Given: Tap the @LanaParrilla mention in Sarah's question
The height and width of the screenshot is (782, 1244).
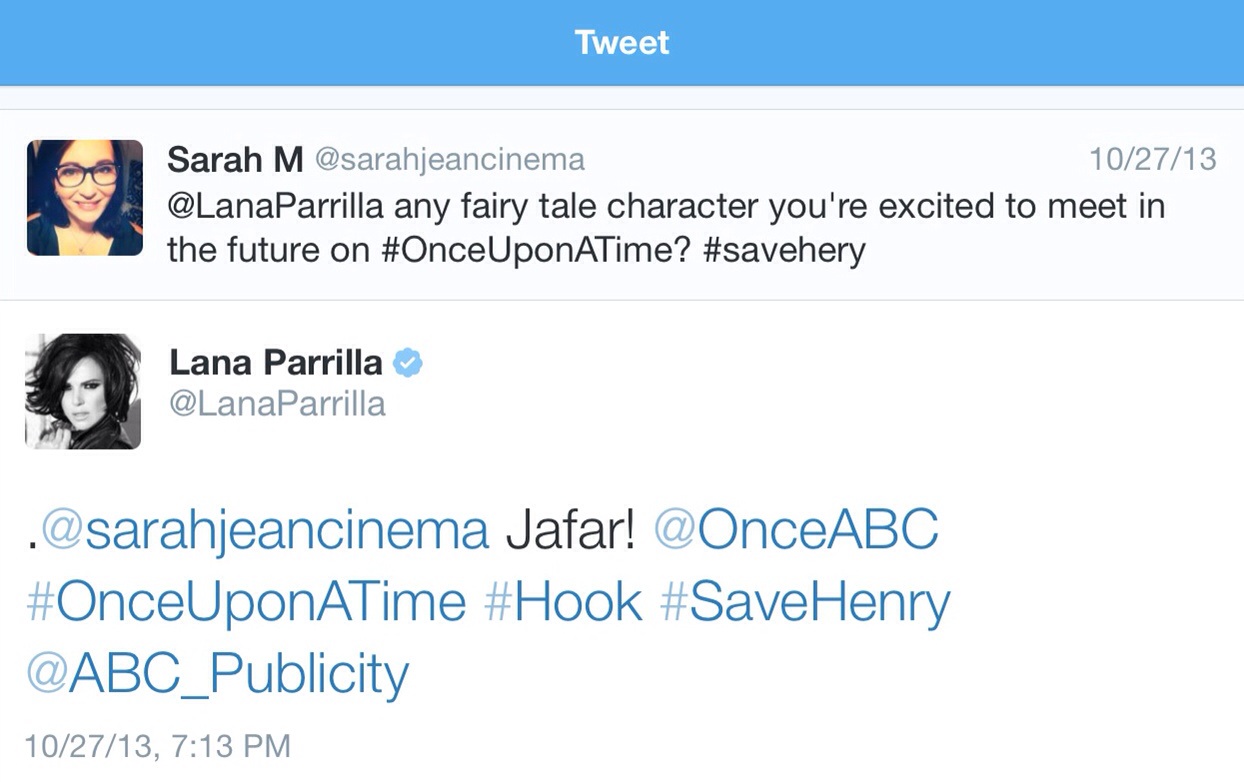Looking at the screenshot, I should [x=274, y=205].
